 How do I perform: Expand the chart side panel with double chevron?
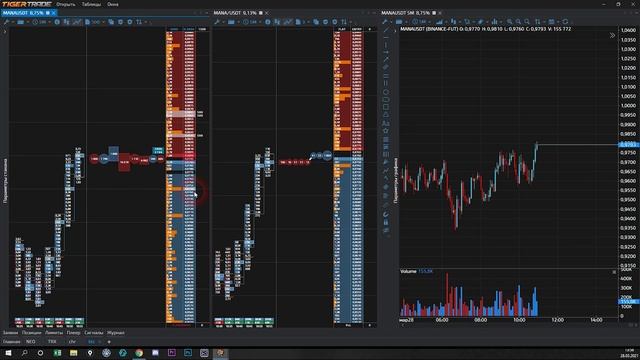coord(612,36)
